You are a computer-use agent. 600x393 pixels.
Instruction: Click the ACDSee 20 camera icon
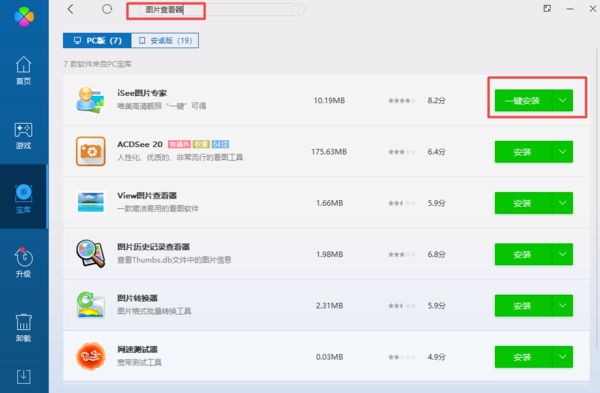pyautogui.click(x=90, y=152)
